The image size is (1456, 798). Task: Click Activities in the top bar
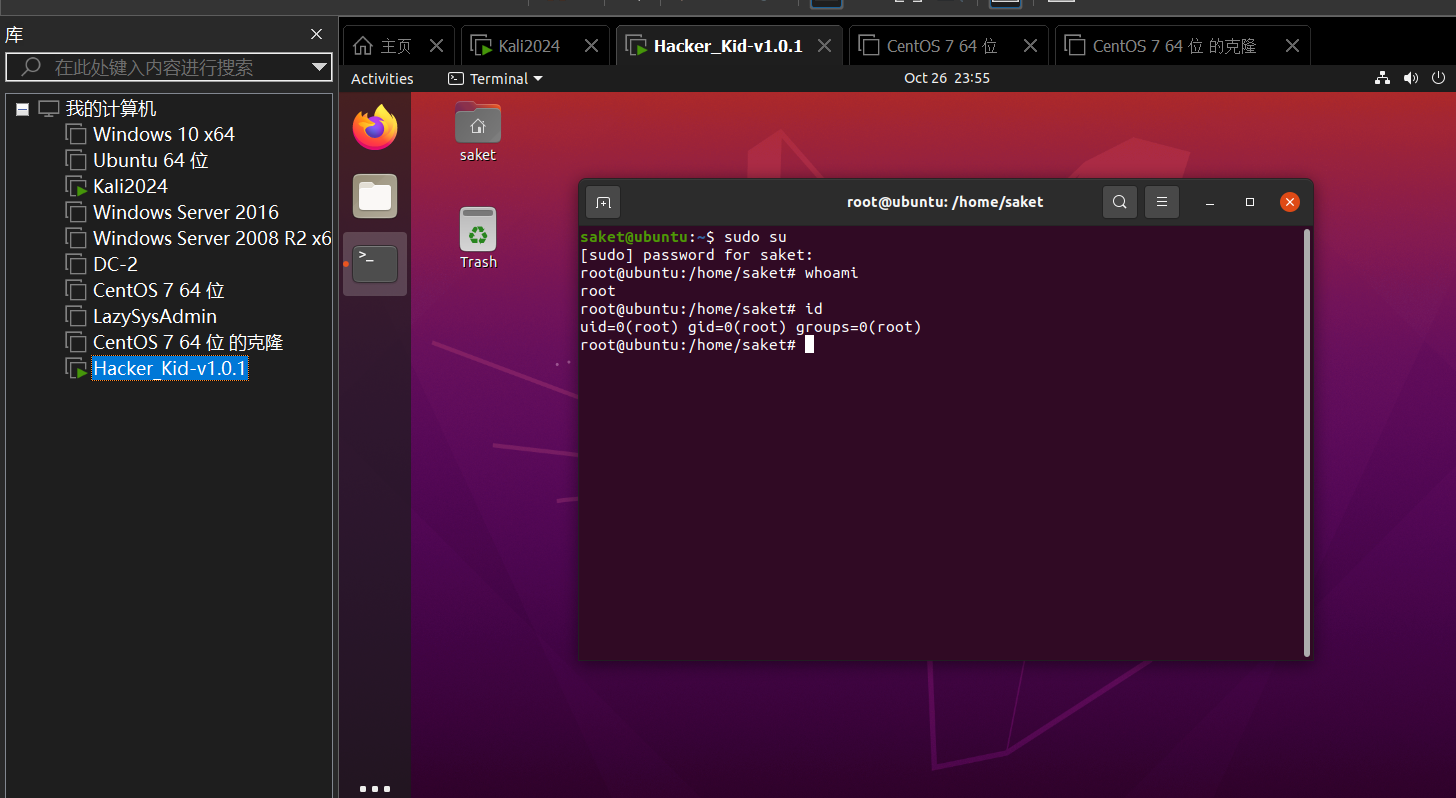point(382,78)
